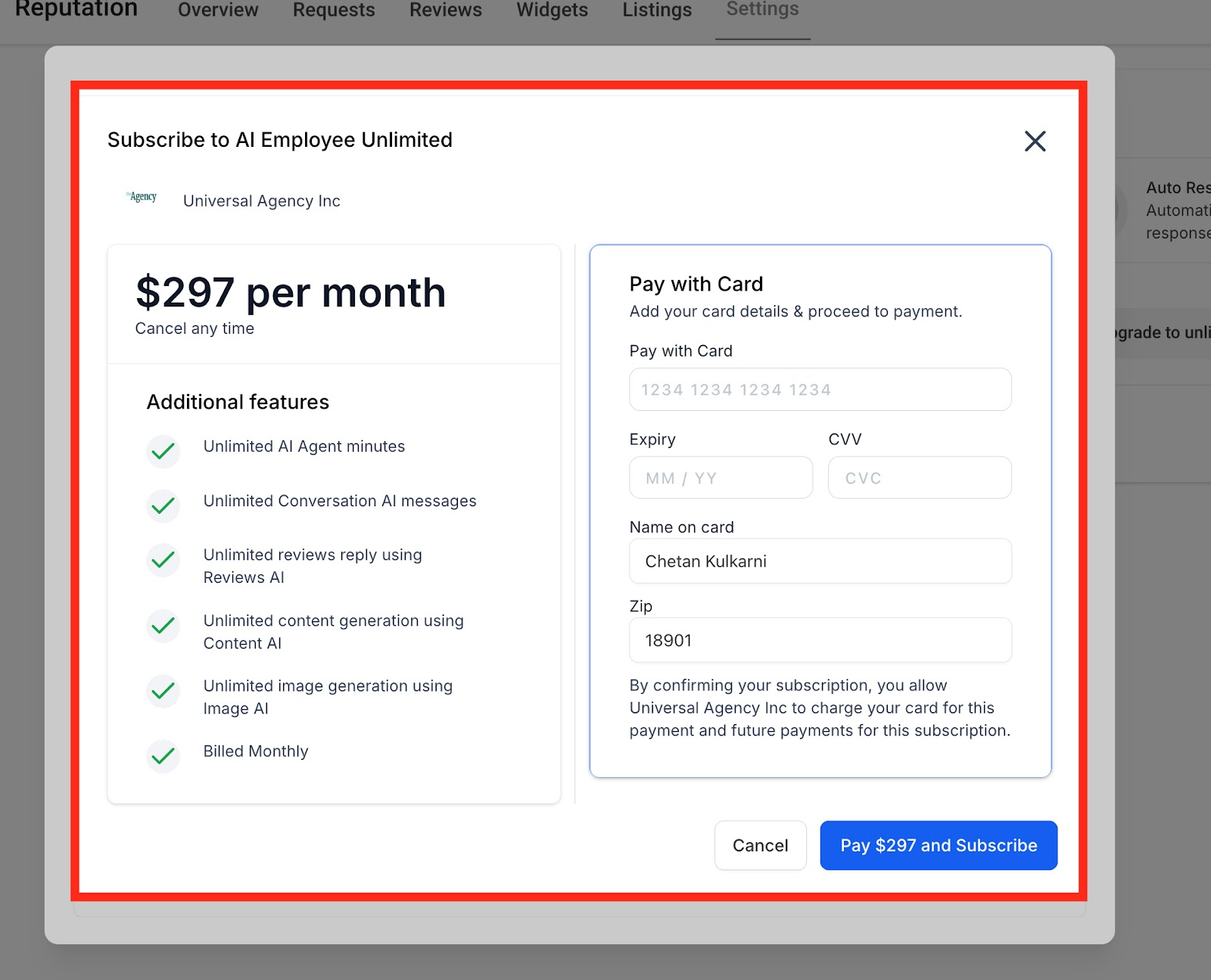This screenshot has width=1211, height=980.
Task: Click the Reputation heading in the top bar
Action: pos(76,9)
